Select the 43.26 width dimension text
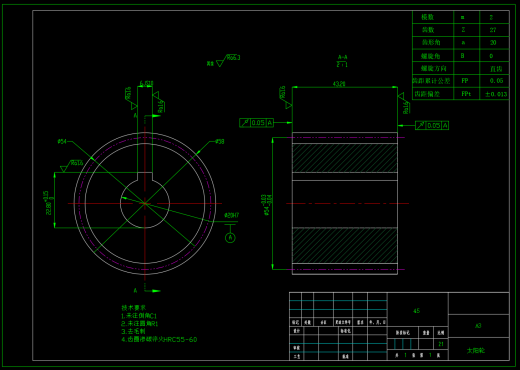Image resolution: width=520 pixels, height=370 pixels. pyautogui.click(x=339, y=84)
